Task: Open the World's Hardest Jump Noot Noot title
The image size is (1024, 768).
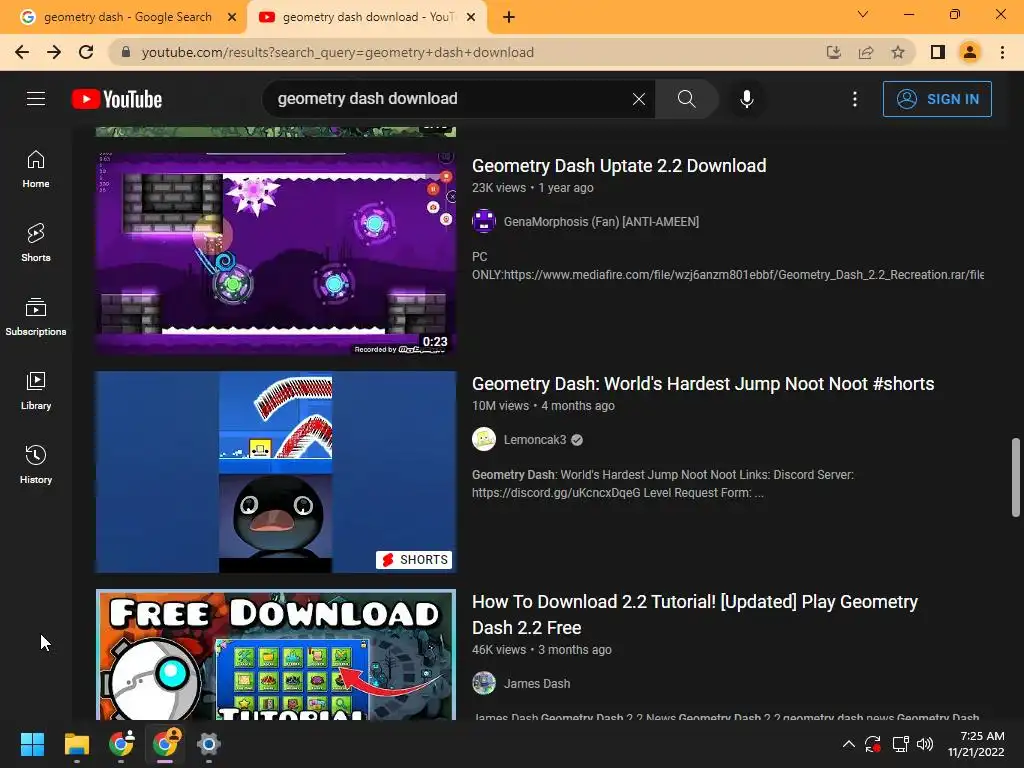Action: pos(703,384)
